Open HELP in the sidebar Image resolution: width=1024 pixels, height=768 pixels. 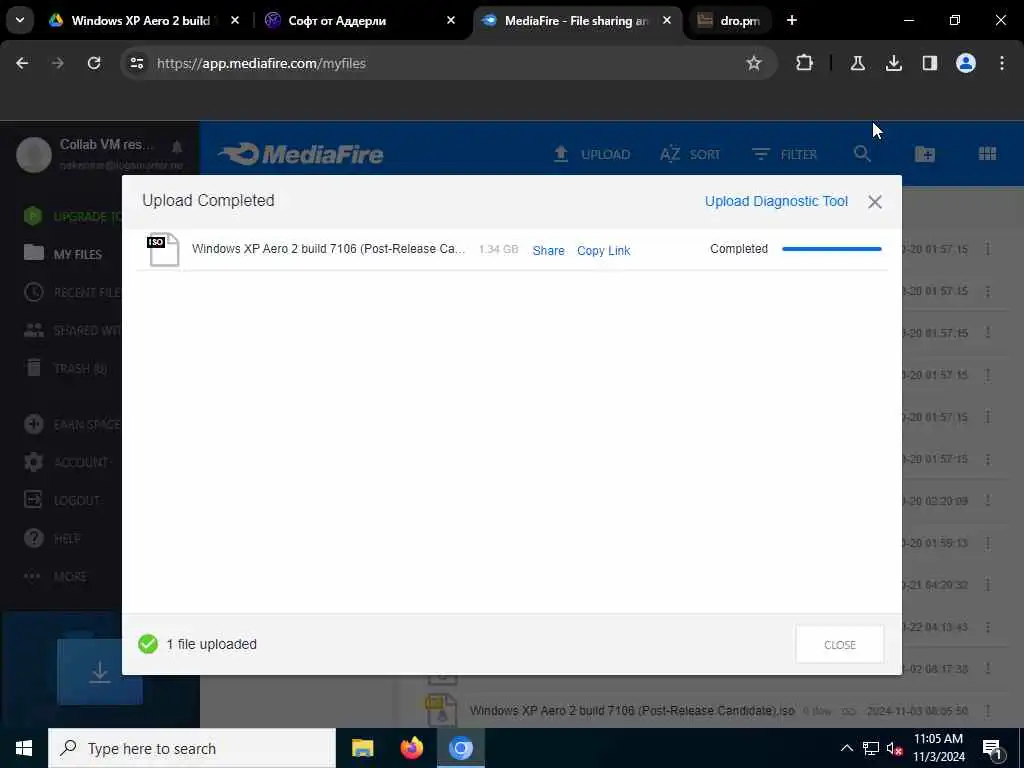pos(52,538)
